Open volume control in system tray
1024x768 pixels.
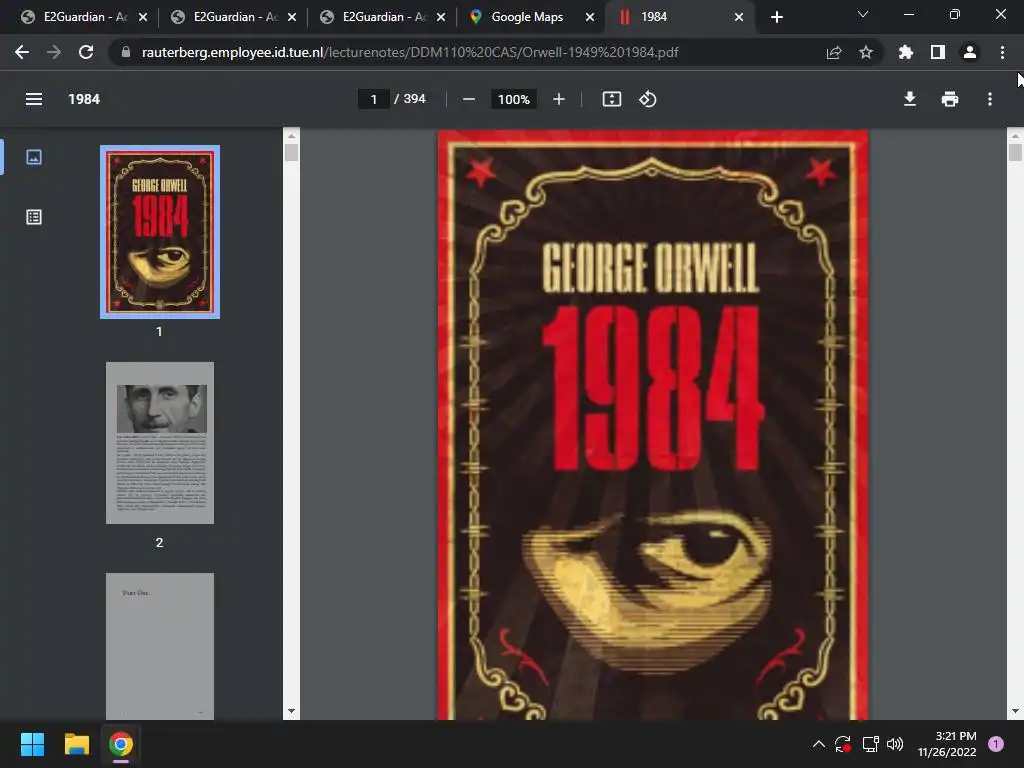pos(895,744)
